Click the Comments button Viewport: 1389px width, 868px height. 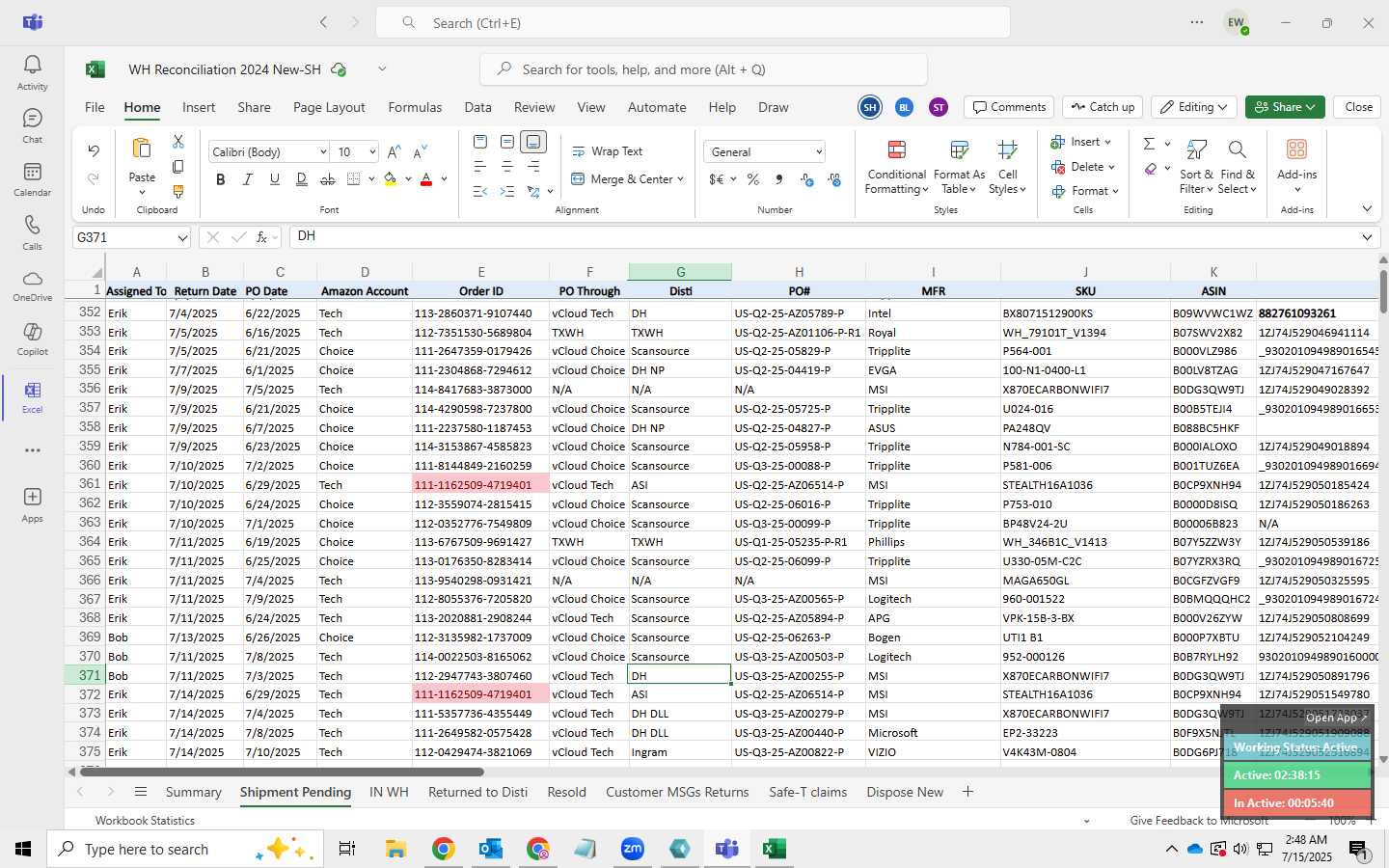click(1009, 107)
